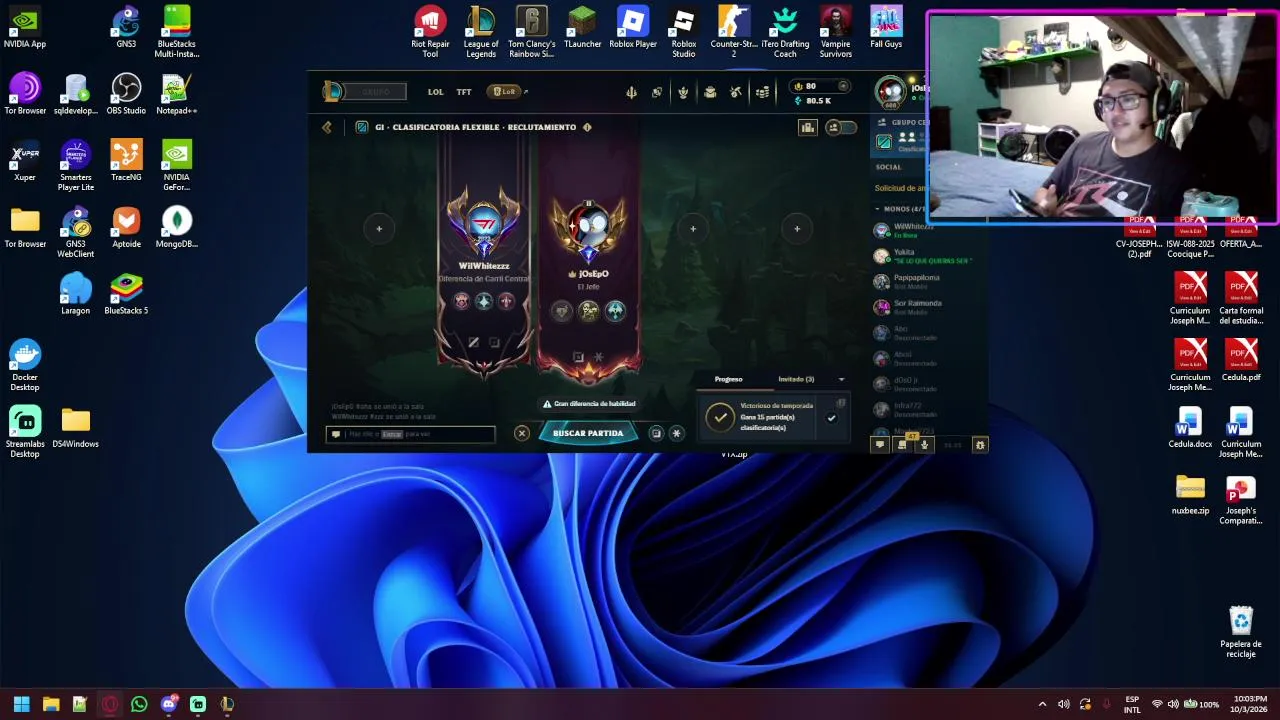Open the loot chest icon
This screenshot has width=1280, height=720.
[710, 92]
